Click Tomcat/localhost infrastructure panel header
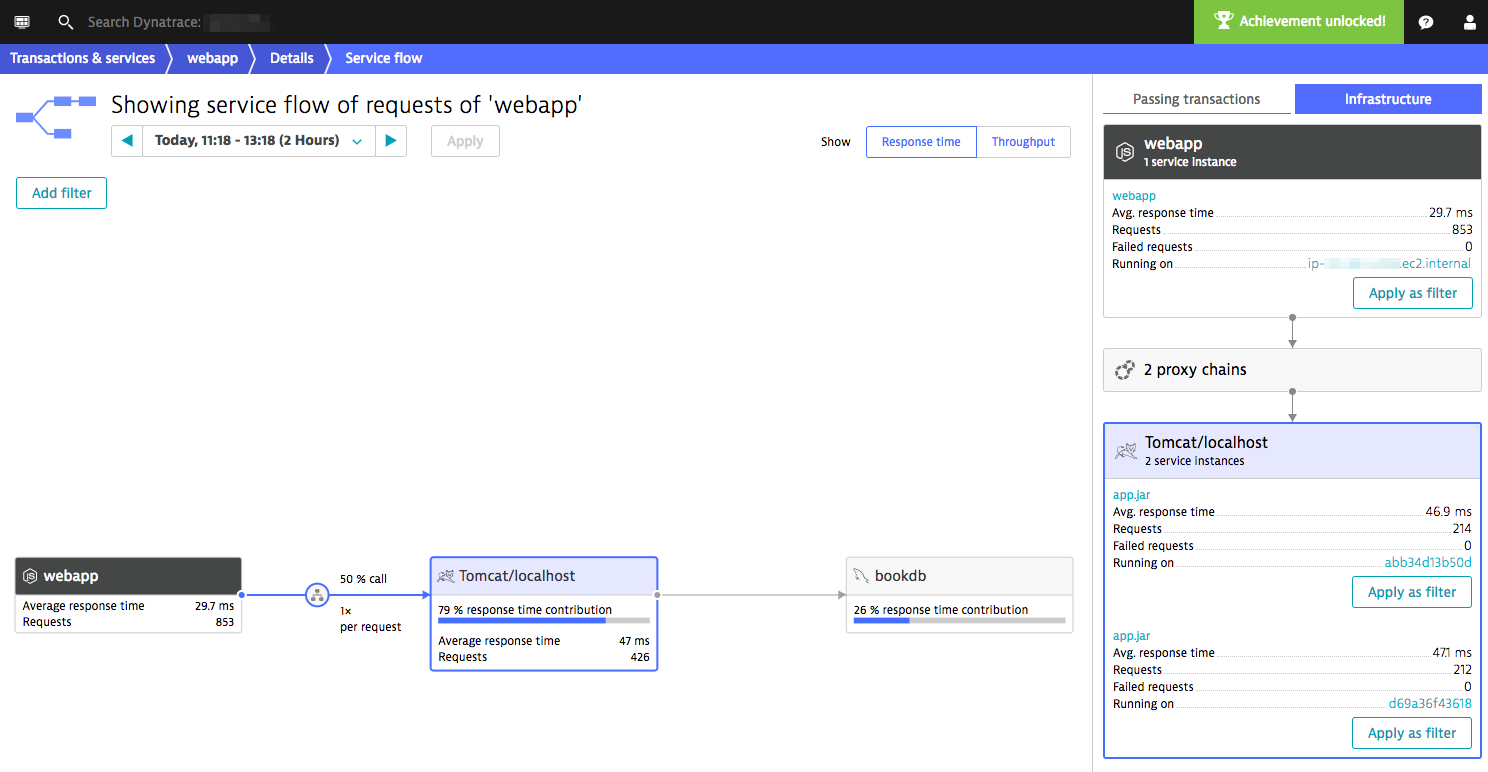 click(1292, 451)
